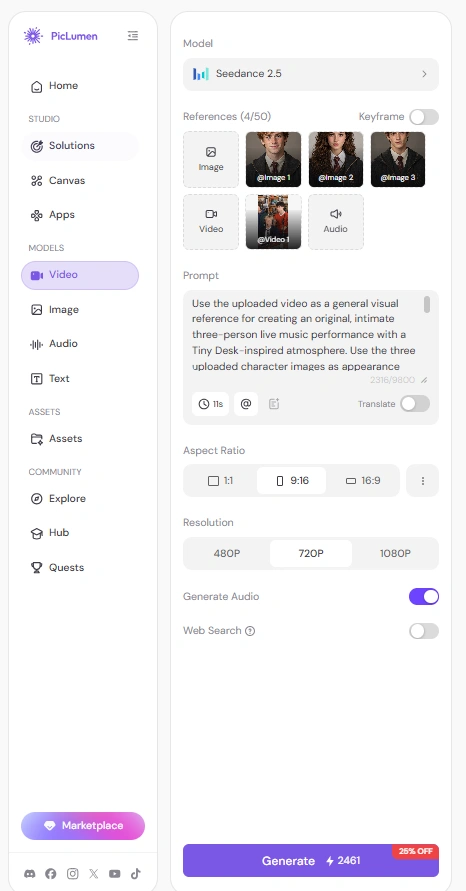Select the Image models item
Image resolution: width=466 pixels, height=891 pixels.
(80, 310)
